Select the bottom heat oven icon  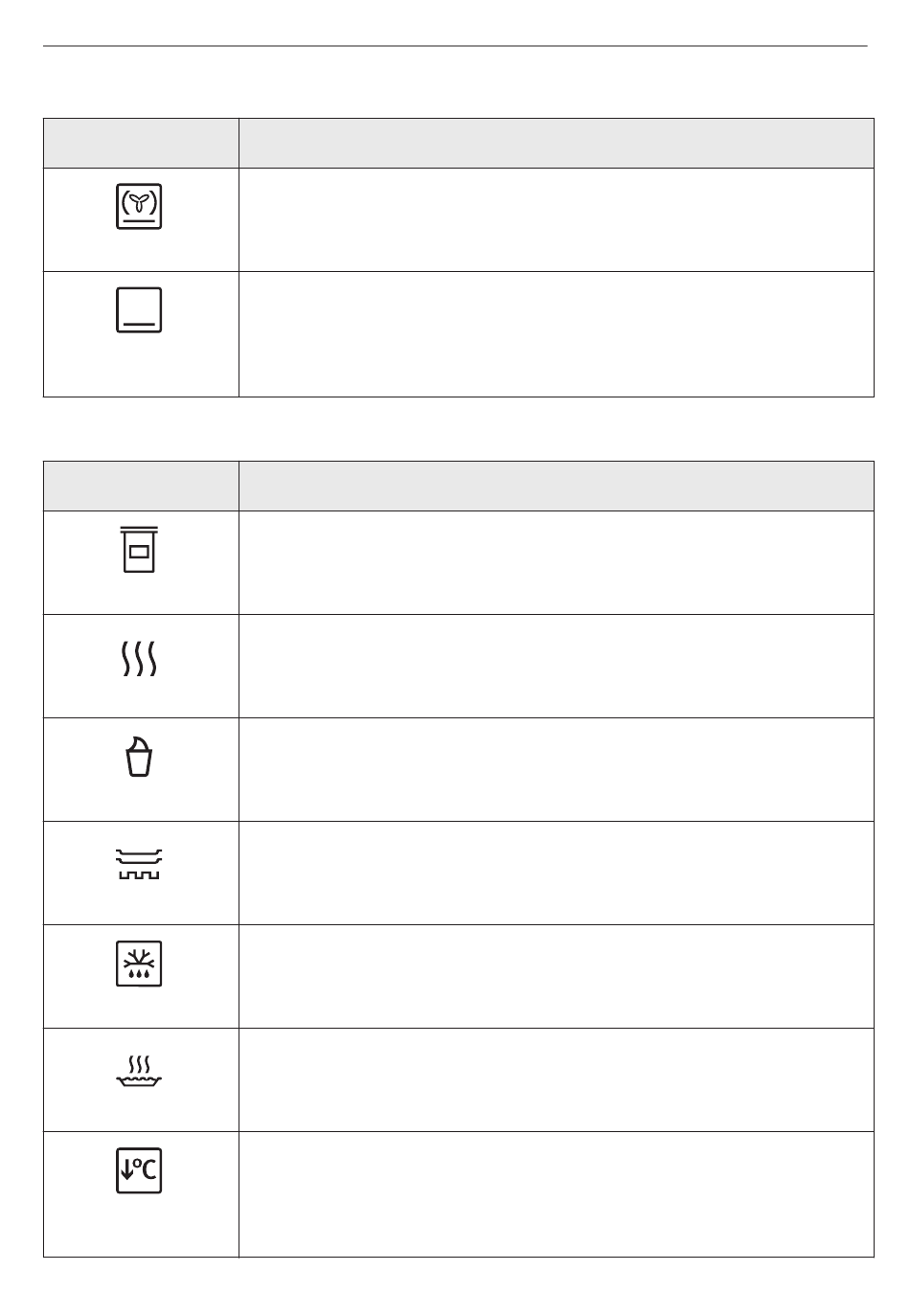click(x=139, y=309)
